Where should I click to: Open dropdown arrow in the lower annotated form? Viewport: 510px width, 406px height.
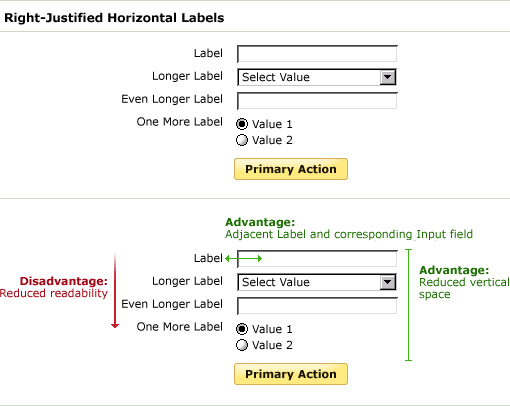pos(388,282)
